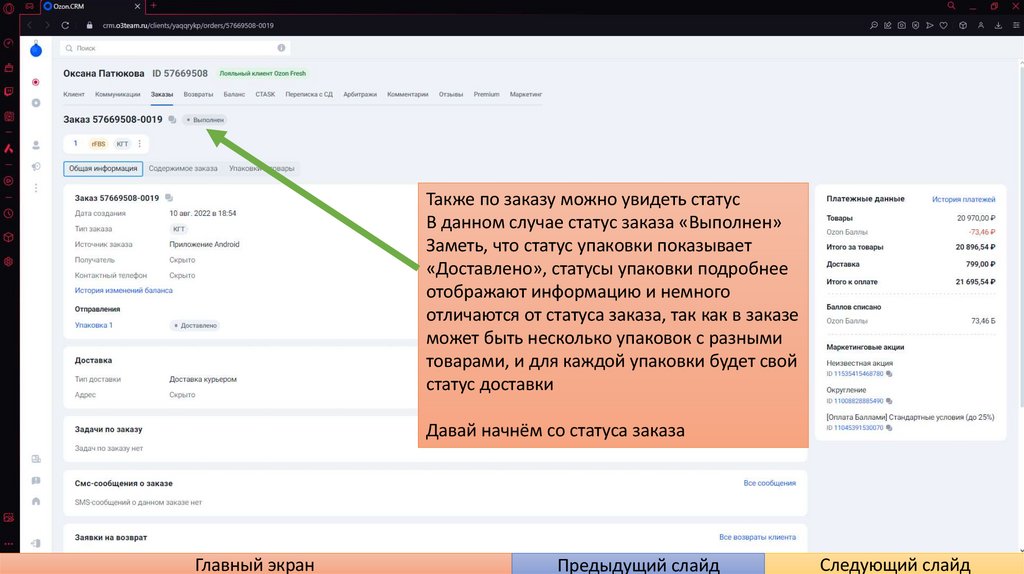
Task: Open the Premium tab
Action: [487, 94]
